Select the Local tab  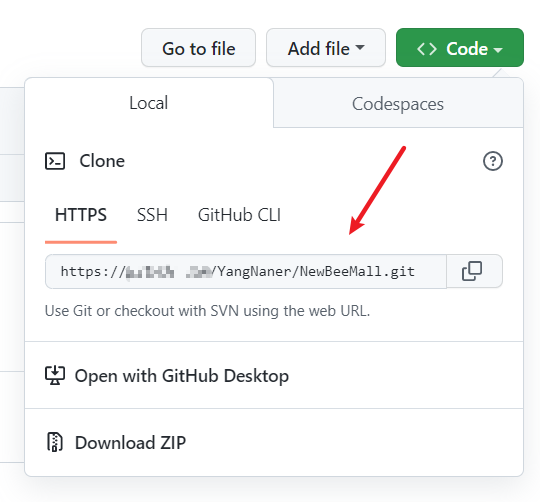[149, 103]
